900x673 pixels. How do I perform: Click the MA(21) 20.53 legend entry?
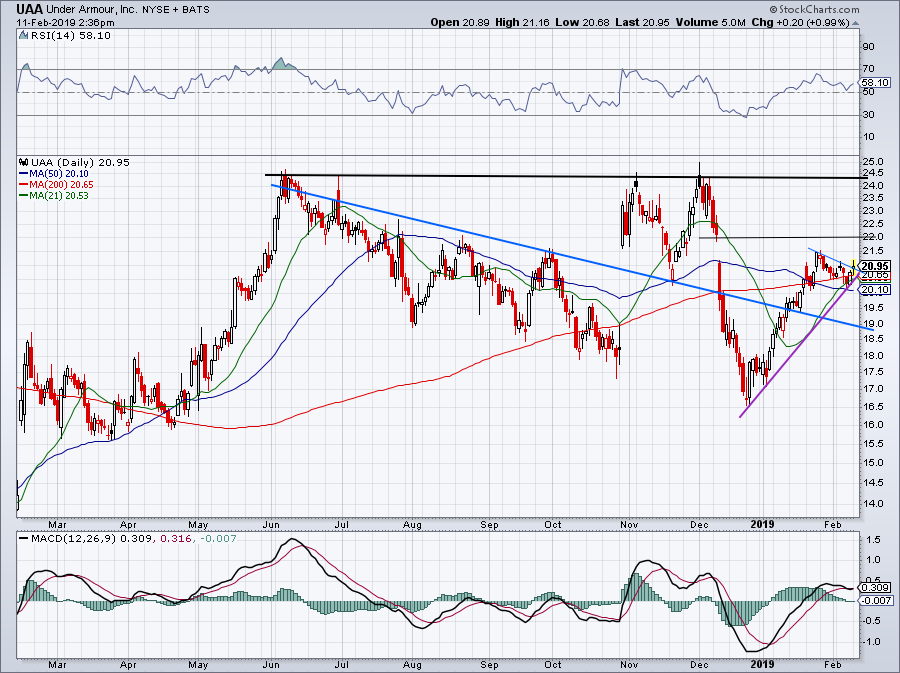[x=58, y=196]
